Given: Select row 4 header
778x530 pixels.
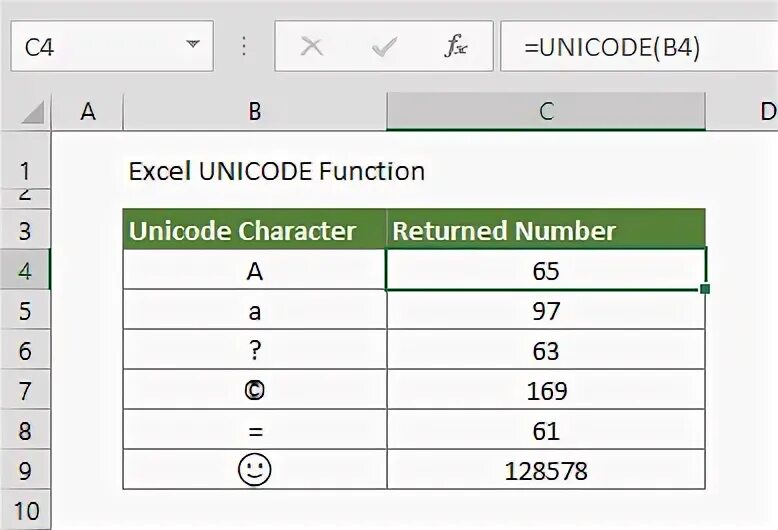Looking at the screenshot, I should coord(25,269).
